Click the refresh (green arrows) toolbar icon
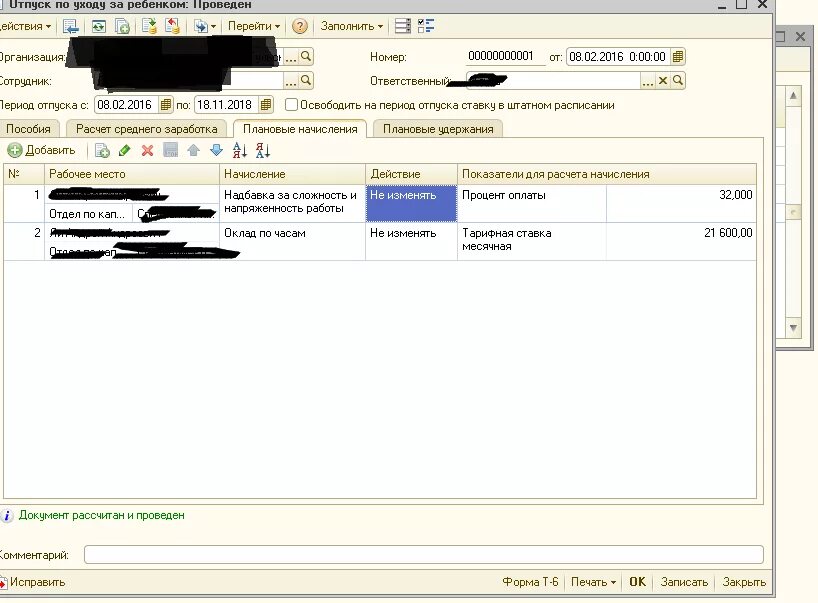This screenshot has width=818, height=603. (x=99, y=26)
